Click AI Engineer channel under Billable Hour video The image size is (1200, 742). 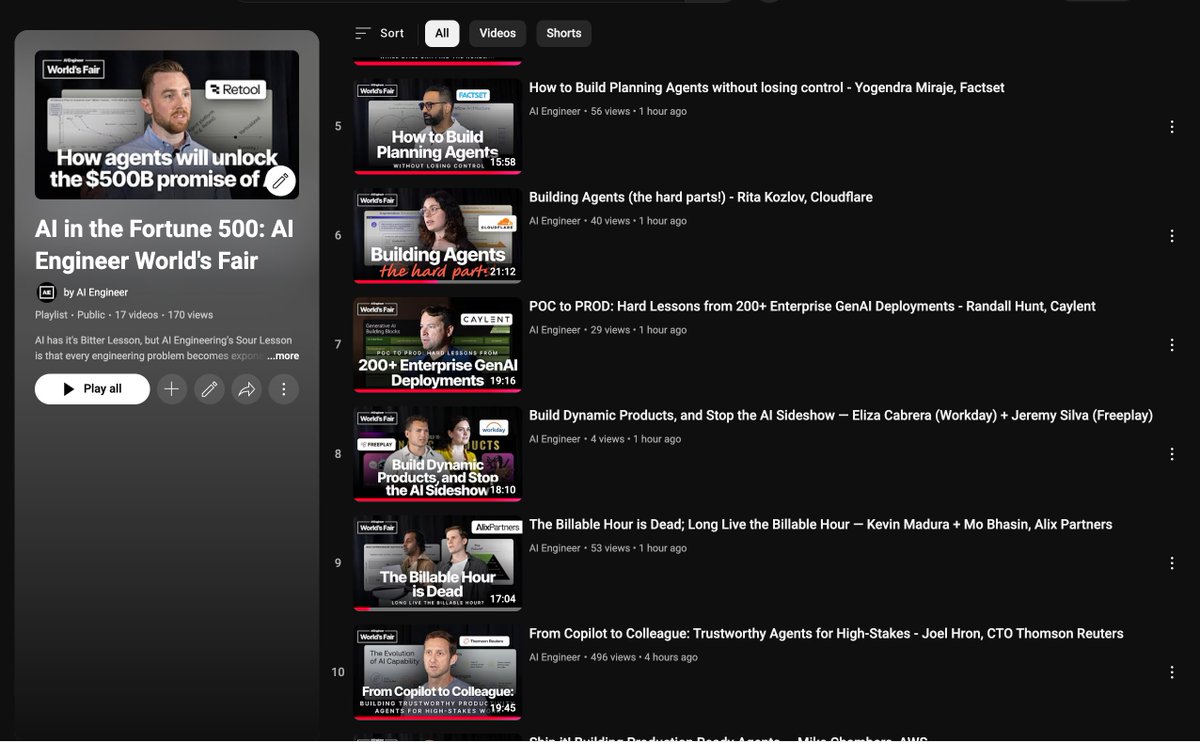click(555, 548)
